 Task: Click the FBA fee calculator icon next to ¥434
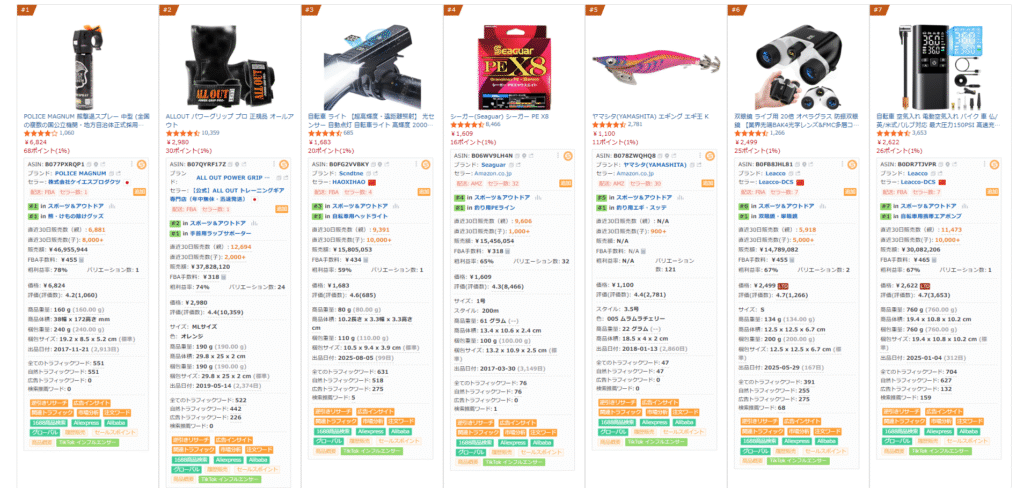click(x=367, y=259)
